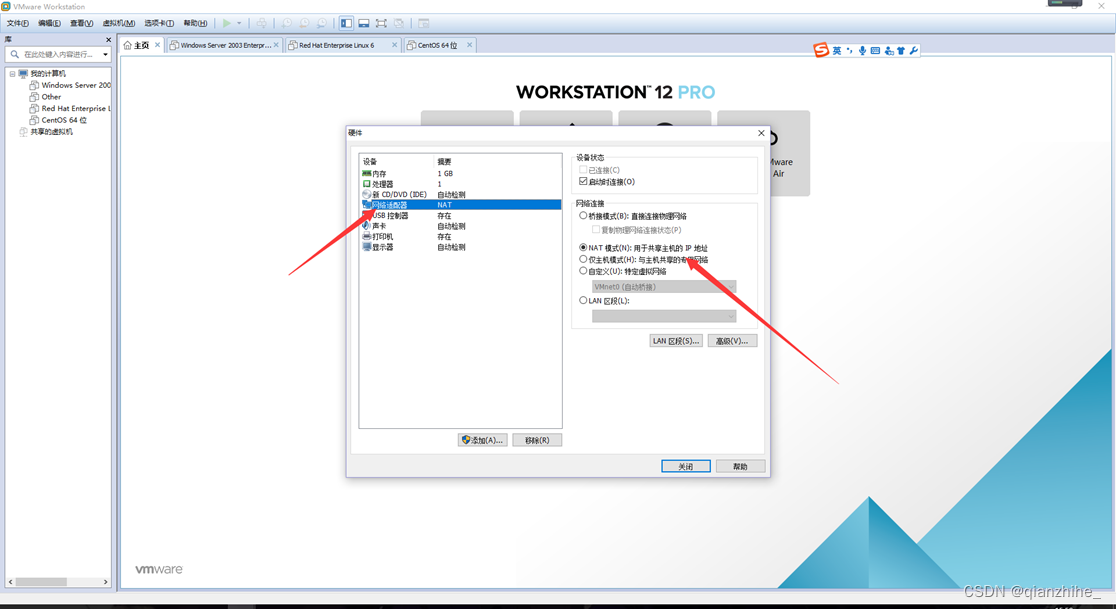Image resolution: width=1116 pixels, height=609 pixels.
Task: Click the console view toolbar icon
Action: tap(423, 23)
